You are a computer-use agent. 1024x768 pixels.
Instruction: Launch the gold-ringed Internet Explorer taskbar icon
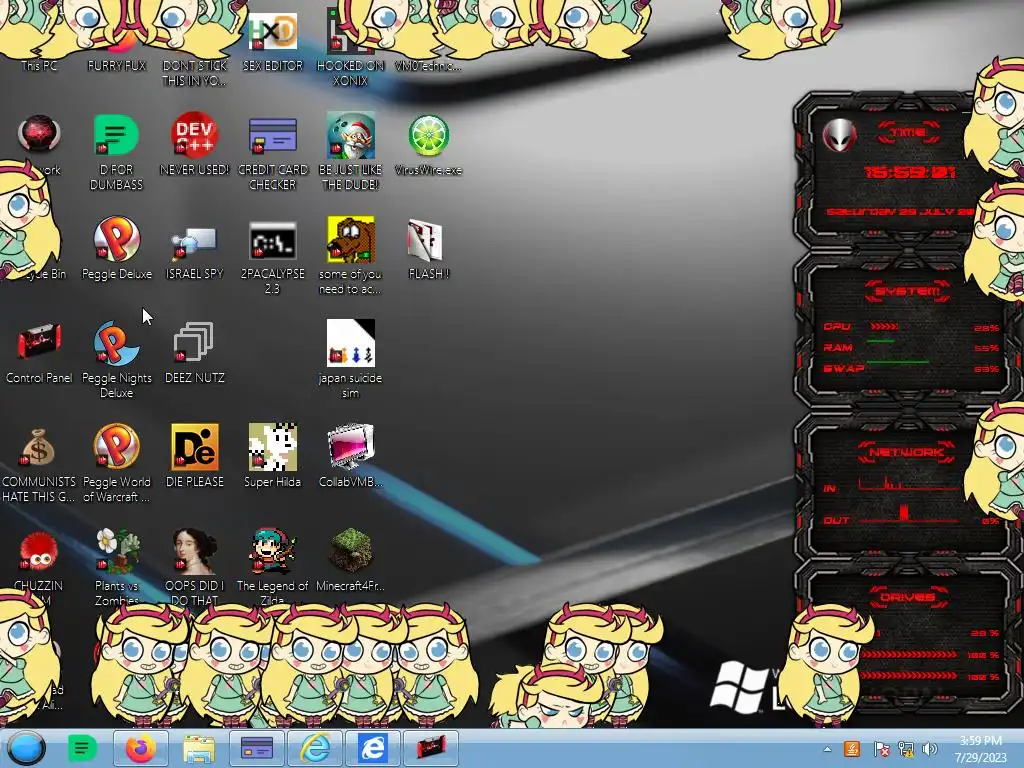coord(315,748)
